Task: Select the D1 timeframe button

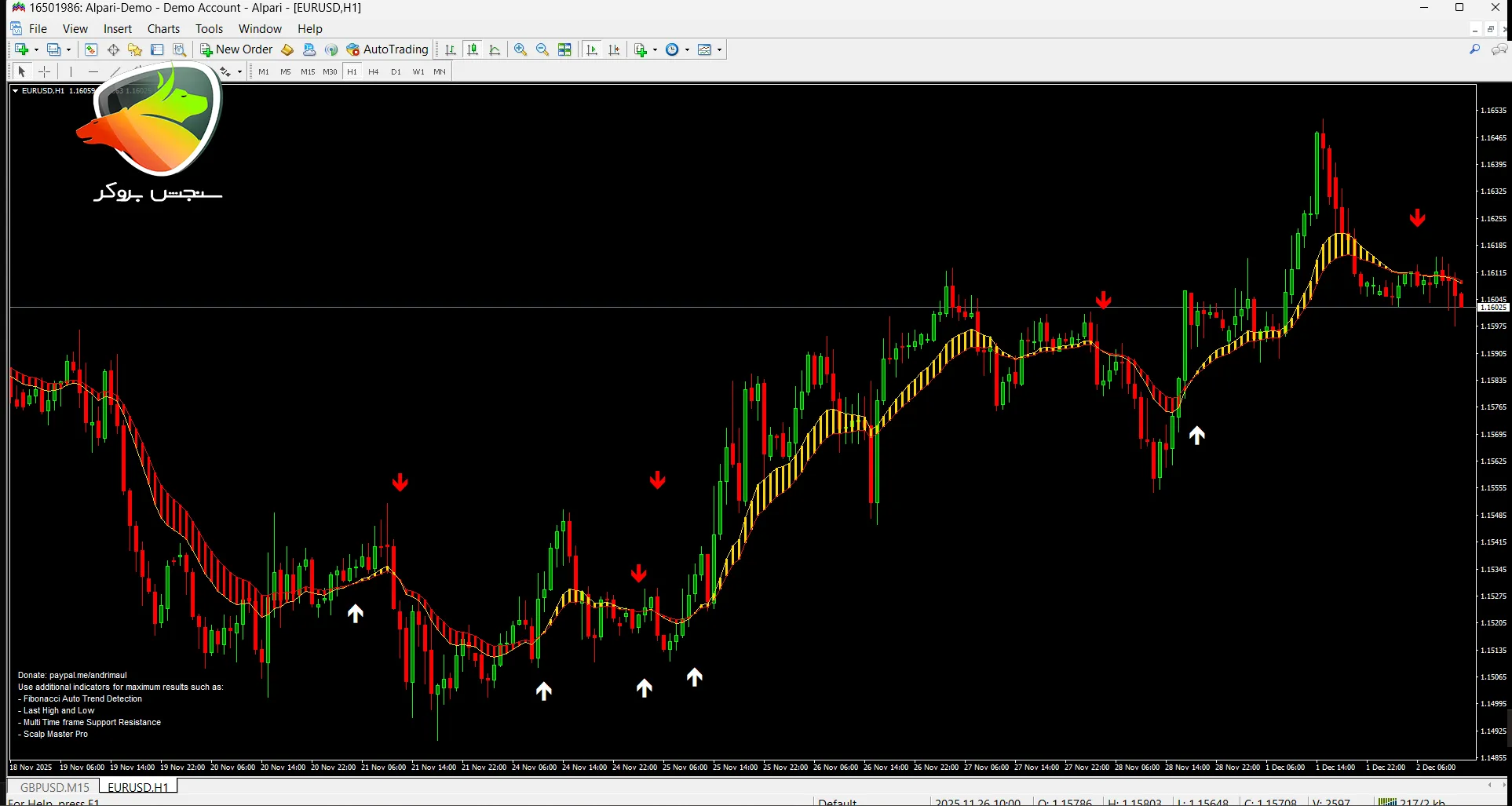Action: click(396, 71)
